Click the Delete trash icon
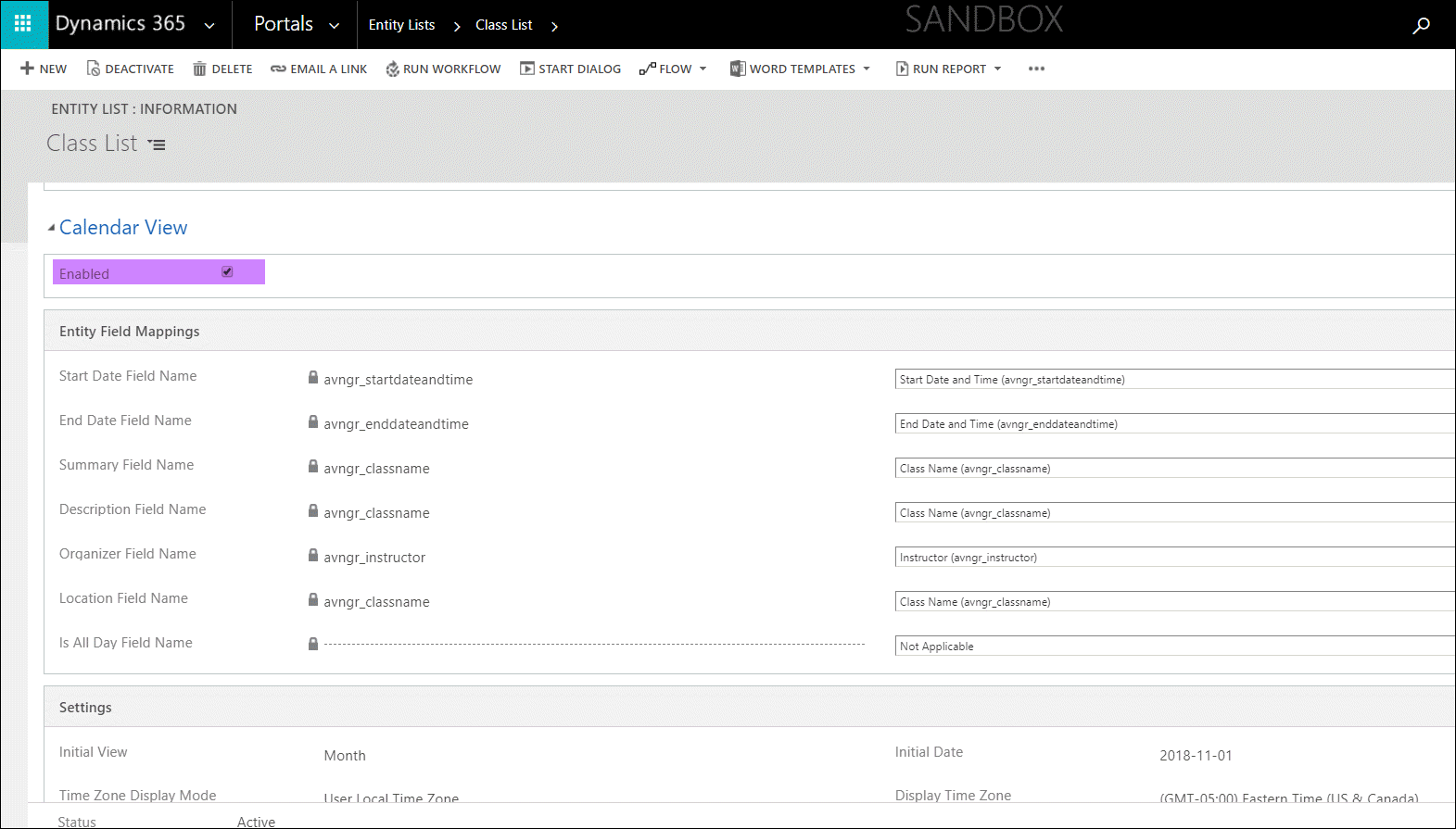The image size is (1456, 829). click(x=199, y=69)
